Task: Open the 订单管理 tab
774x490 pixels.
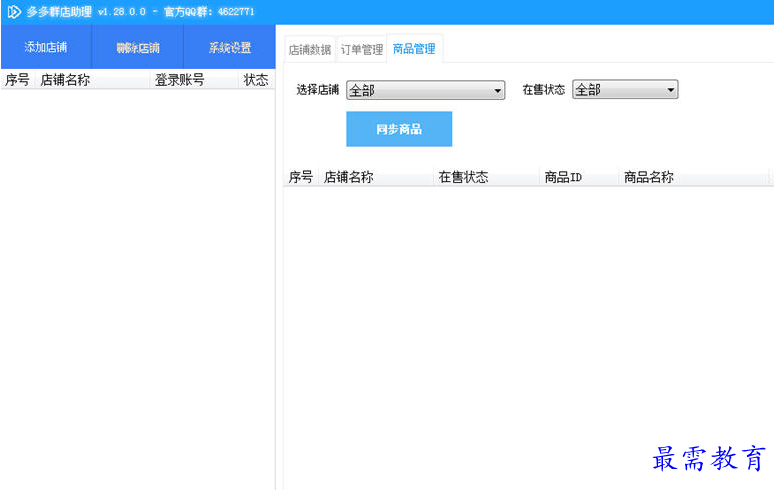Action: click(x=361, y=49)
